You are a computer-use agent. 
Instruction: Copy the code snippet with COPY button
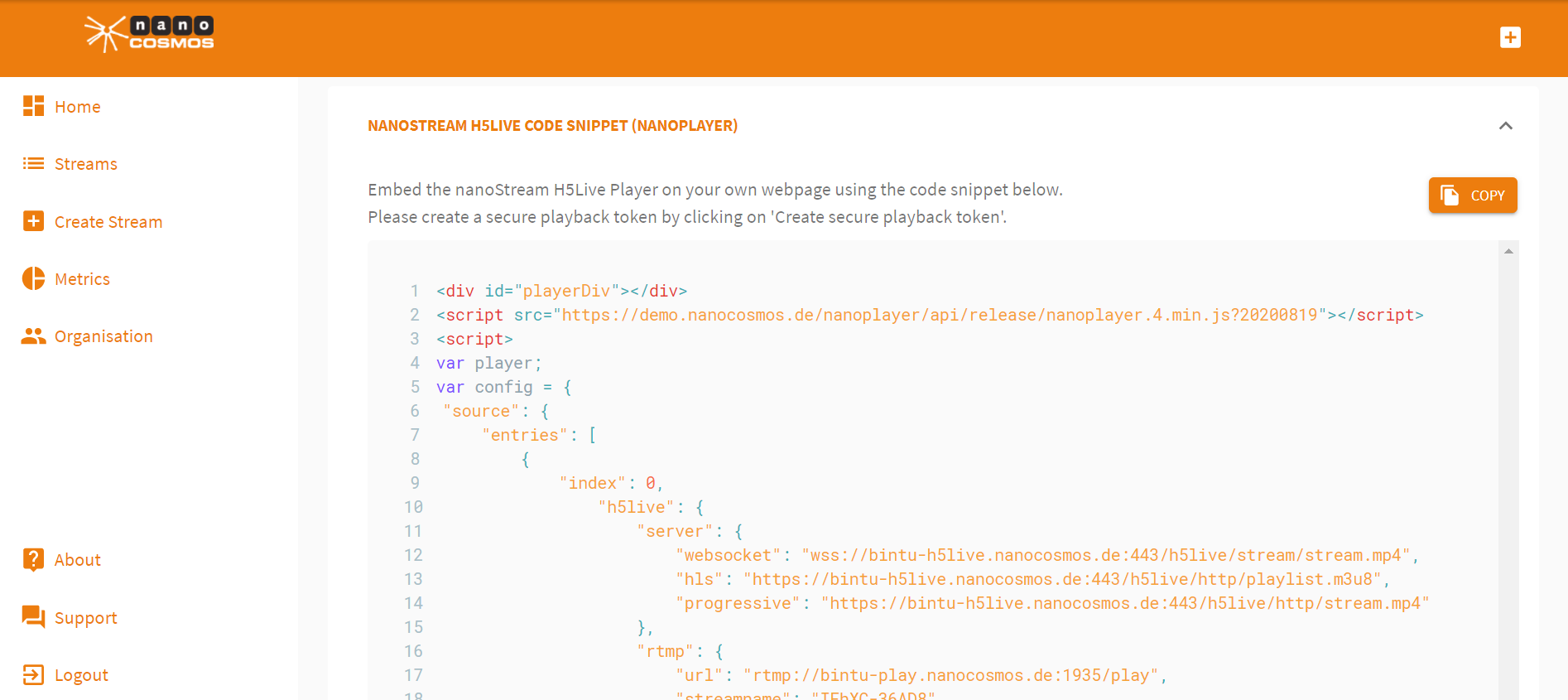tap(1473, 196)
